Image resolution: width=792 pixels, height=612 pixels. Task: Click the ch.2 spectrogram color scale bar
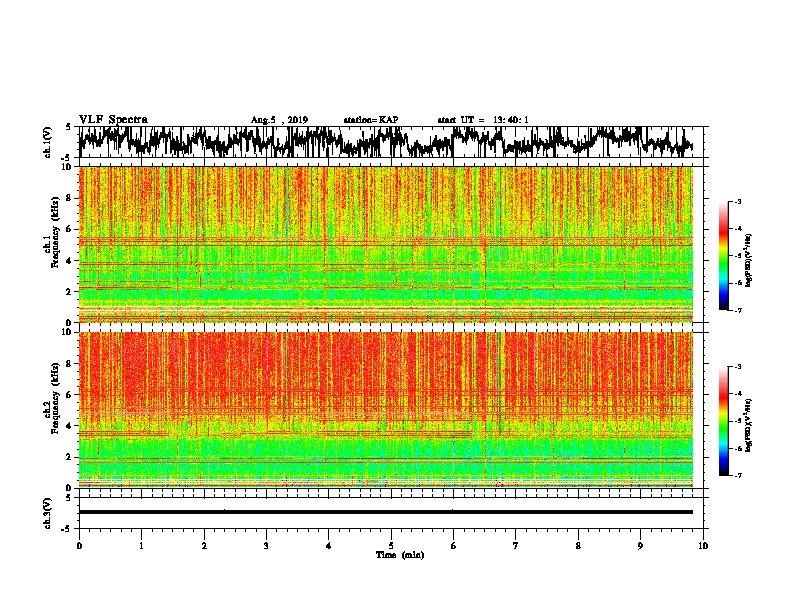tap(724, 421)
